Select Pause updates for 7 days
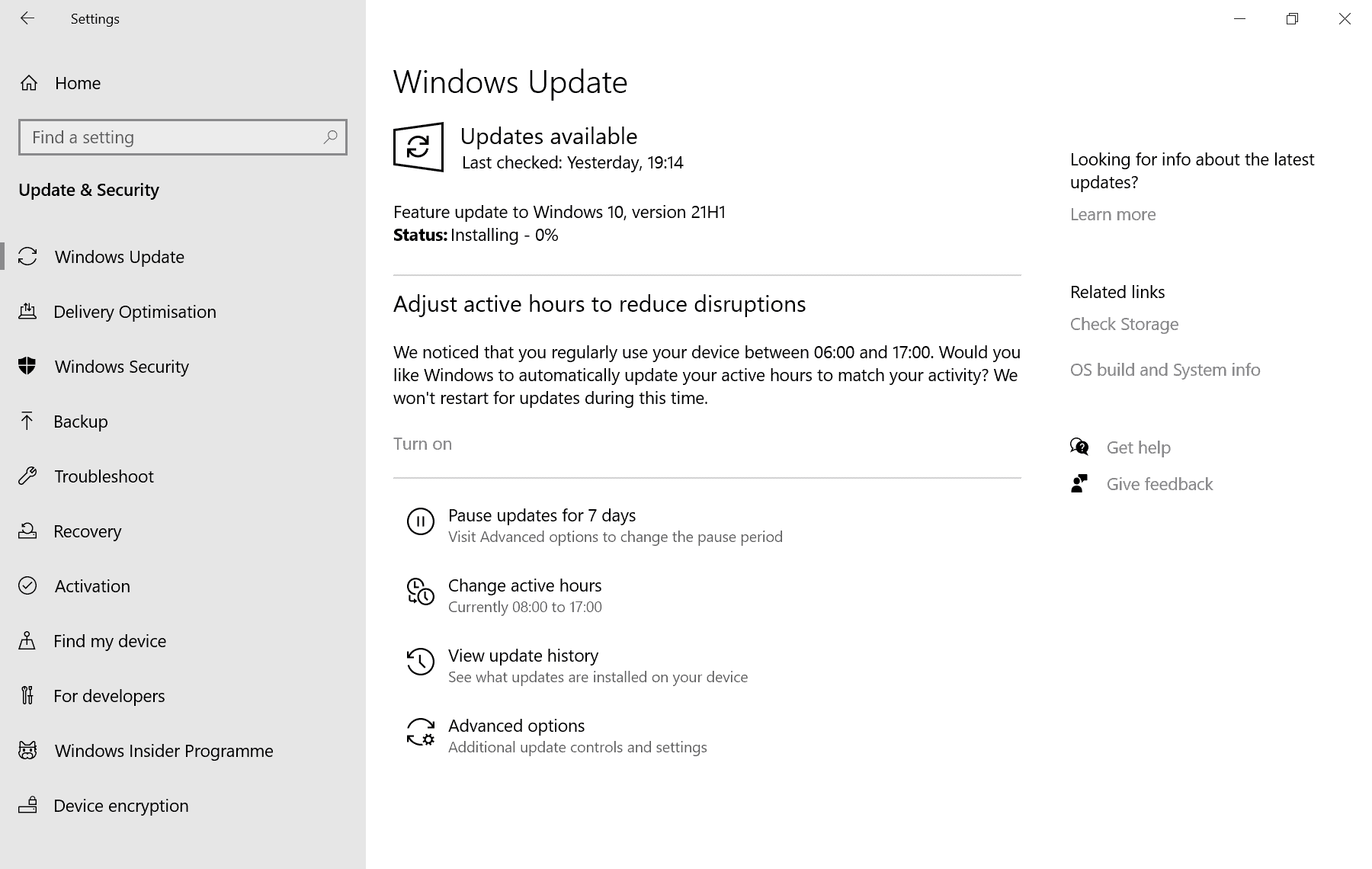The width and height of the screenshot is (1372, 869). pyautogui.click(x=541, y=515)
